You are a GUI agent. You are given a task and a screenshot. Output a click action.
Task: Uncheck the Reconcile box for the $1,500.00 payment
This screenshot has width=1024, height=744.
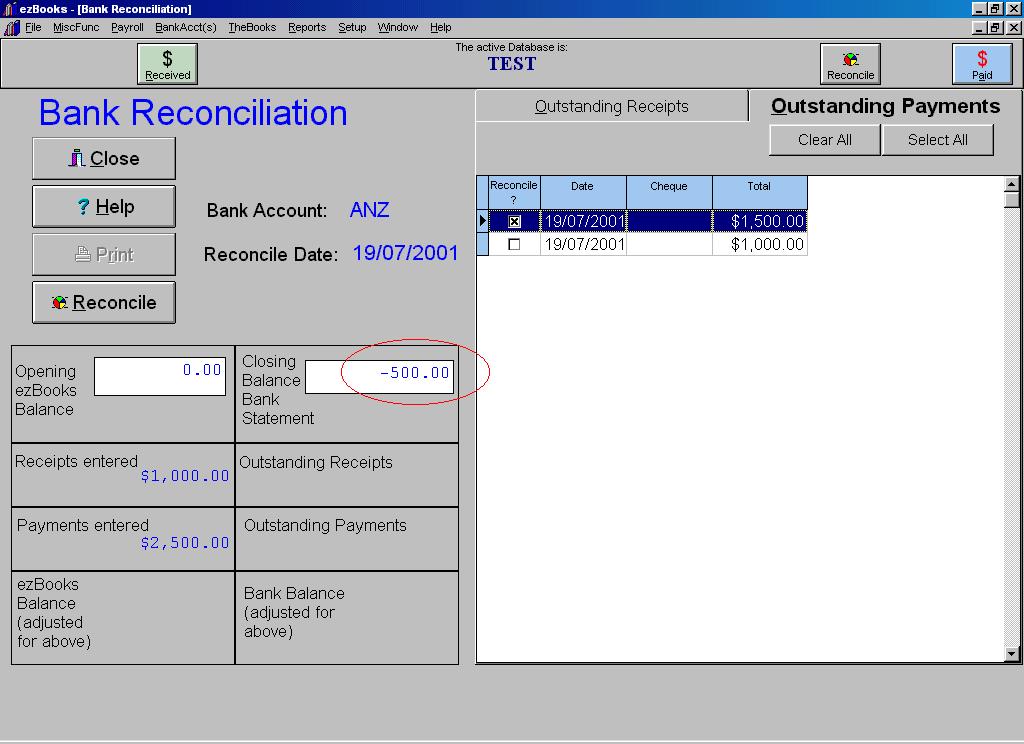[514, 221]
